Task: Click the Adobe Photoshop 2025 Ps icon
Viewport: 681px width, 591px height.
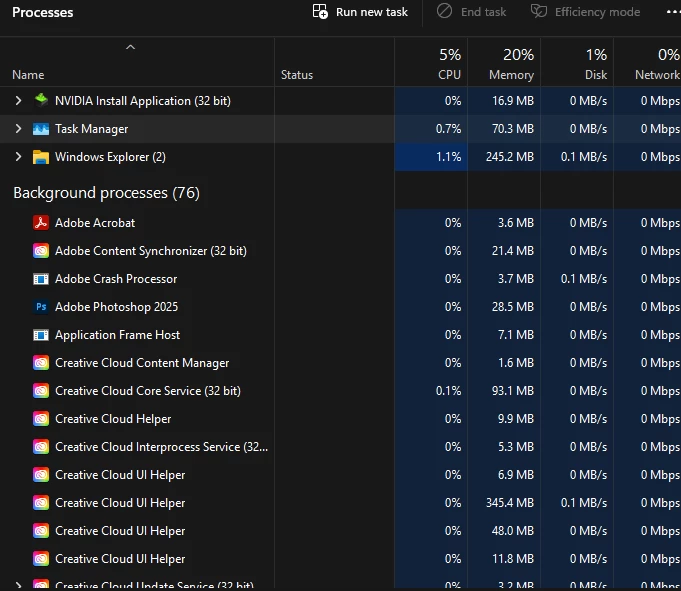Action: click(41, 307)
